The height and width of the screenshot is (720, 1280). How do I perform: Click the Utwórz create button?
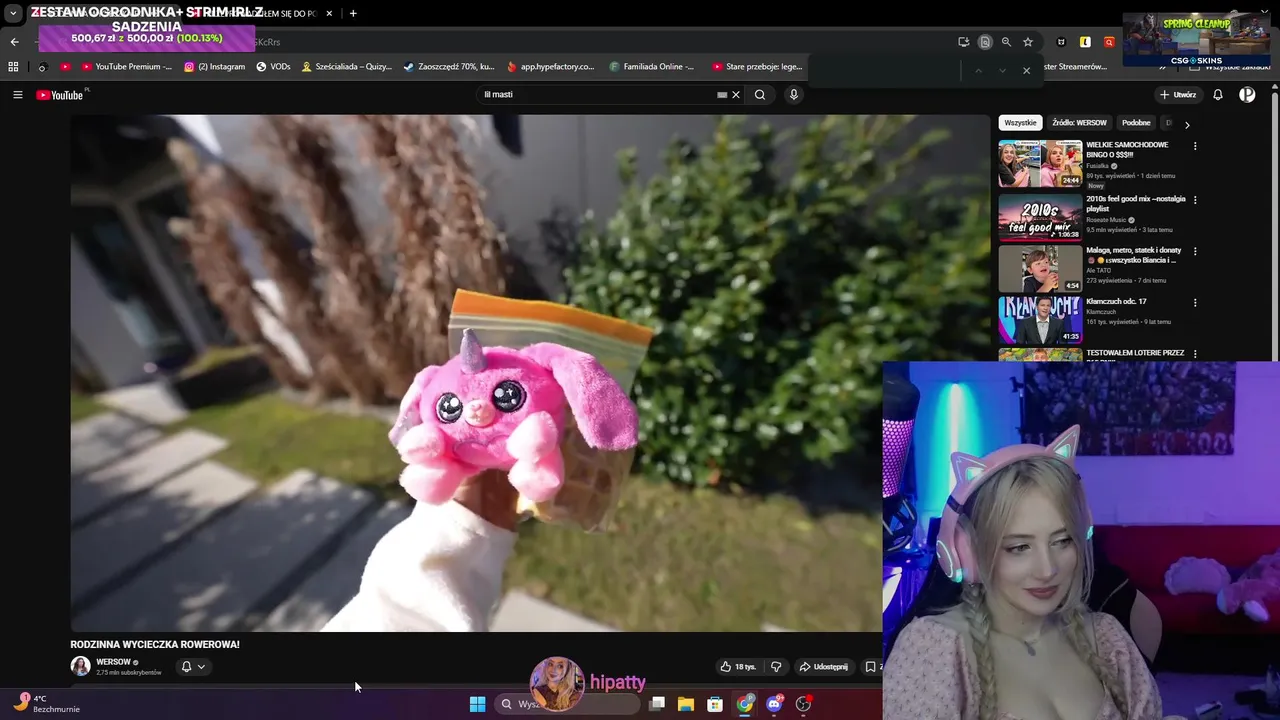click(x=1178, y=95)
